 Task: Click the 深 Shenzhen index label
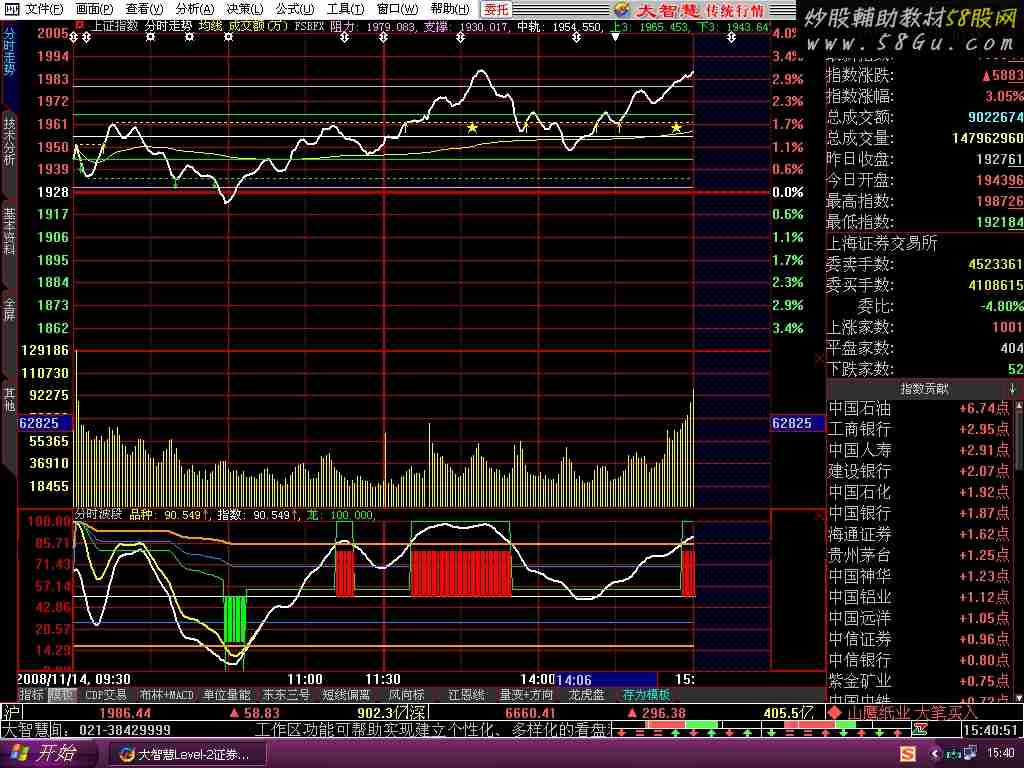(419, 712)
